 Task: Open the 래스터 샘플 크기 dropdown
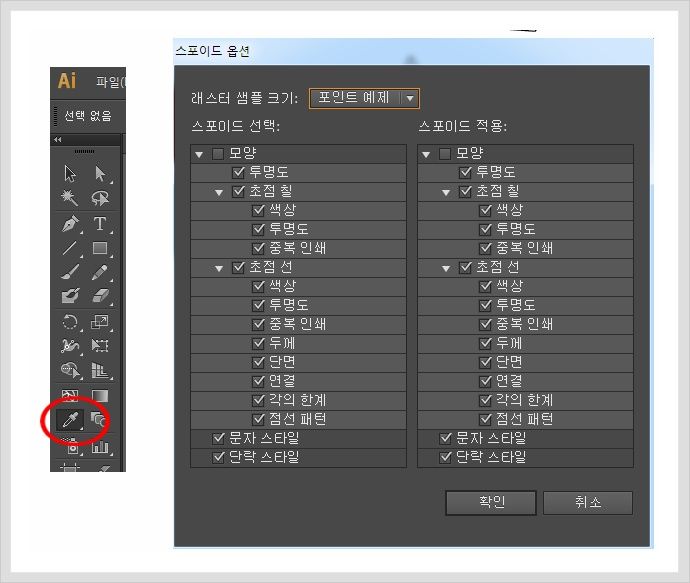point(364,98)
